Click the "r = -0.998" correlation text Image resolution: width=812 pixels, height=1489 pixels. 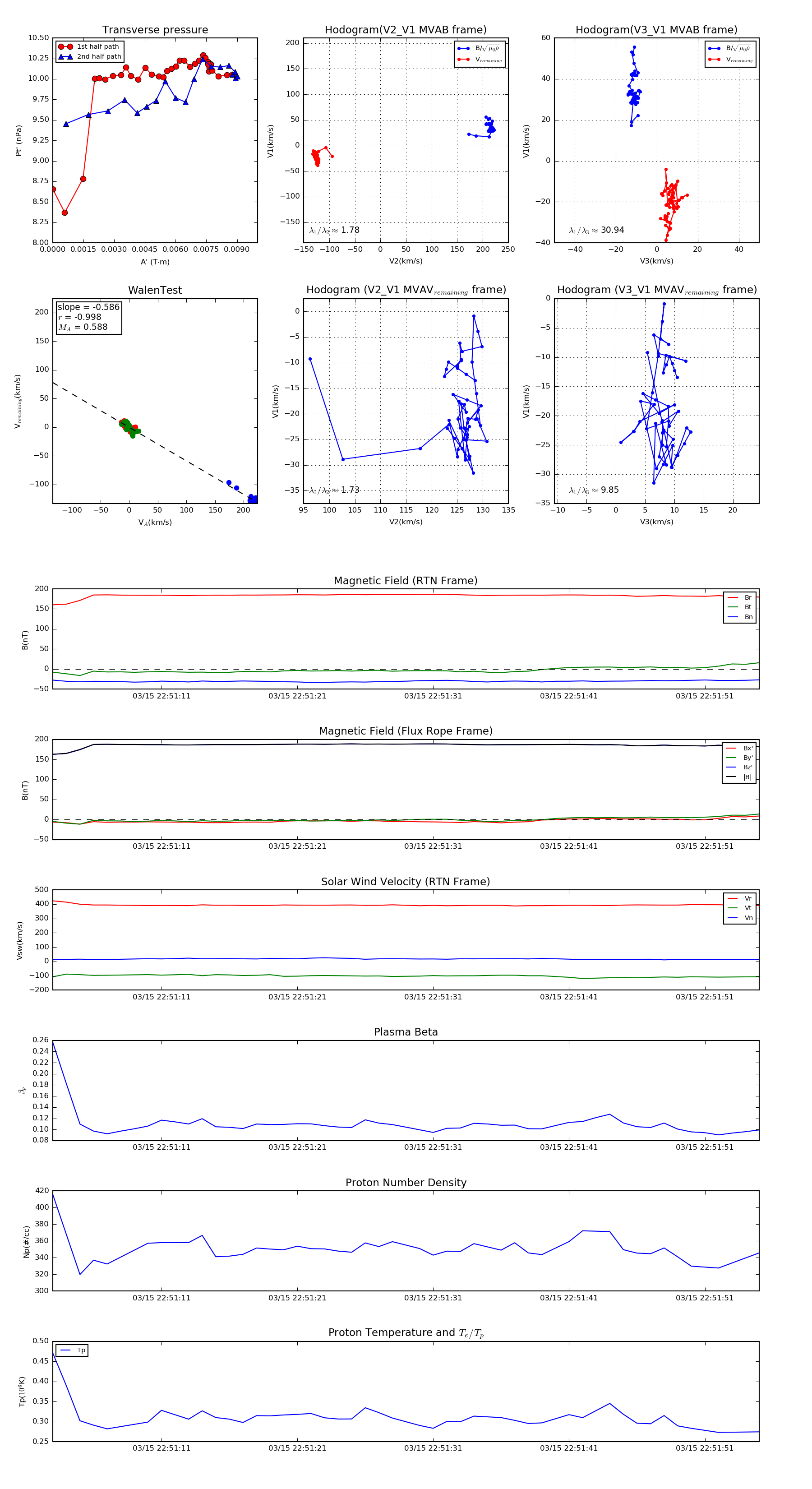coord(79,317)
